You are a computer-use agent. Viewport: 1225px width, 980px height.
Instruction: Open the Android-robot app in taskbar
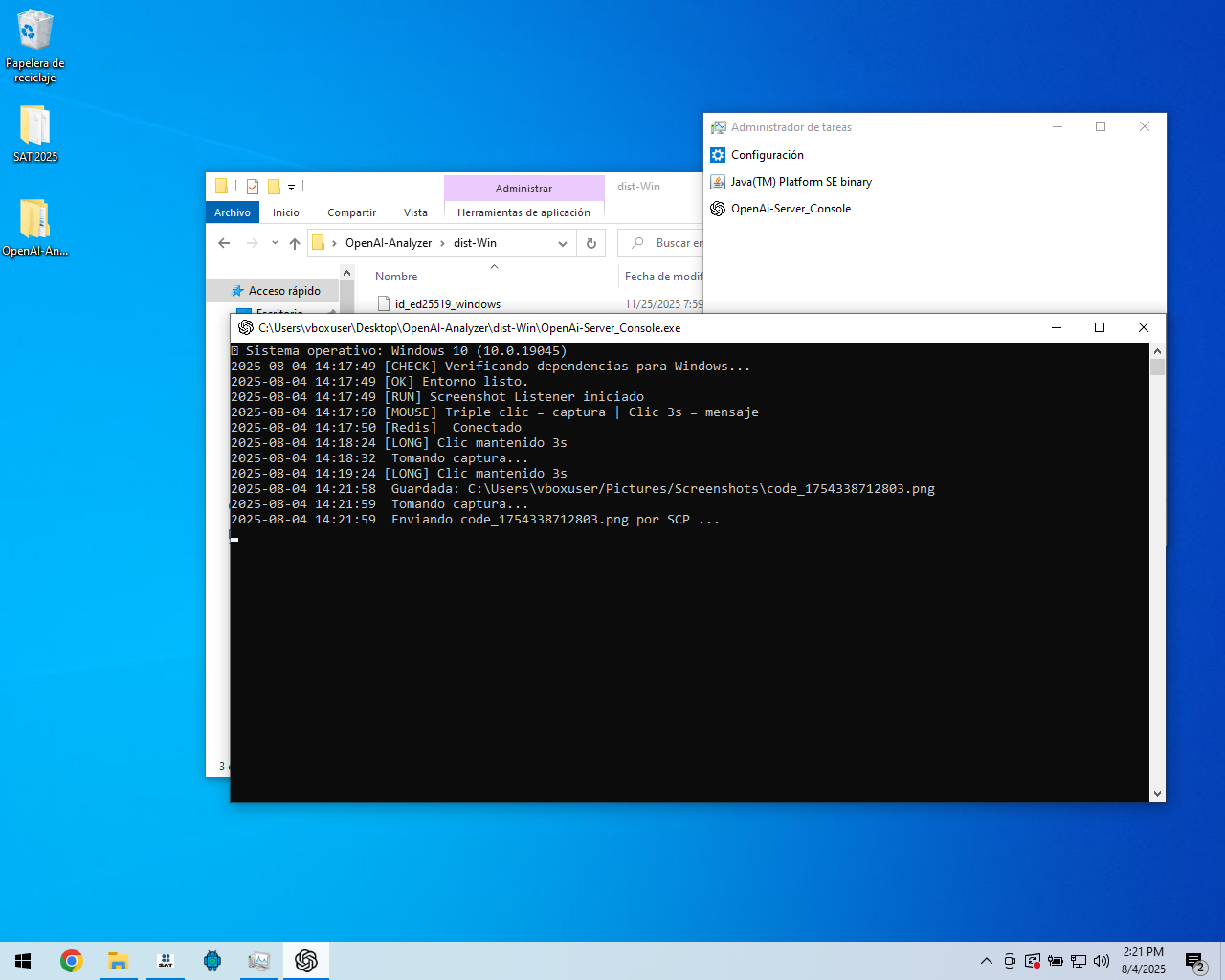point(212,961)
